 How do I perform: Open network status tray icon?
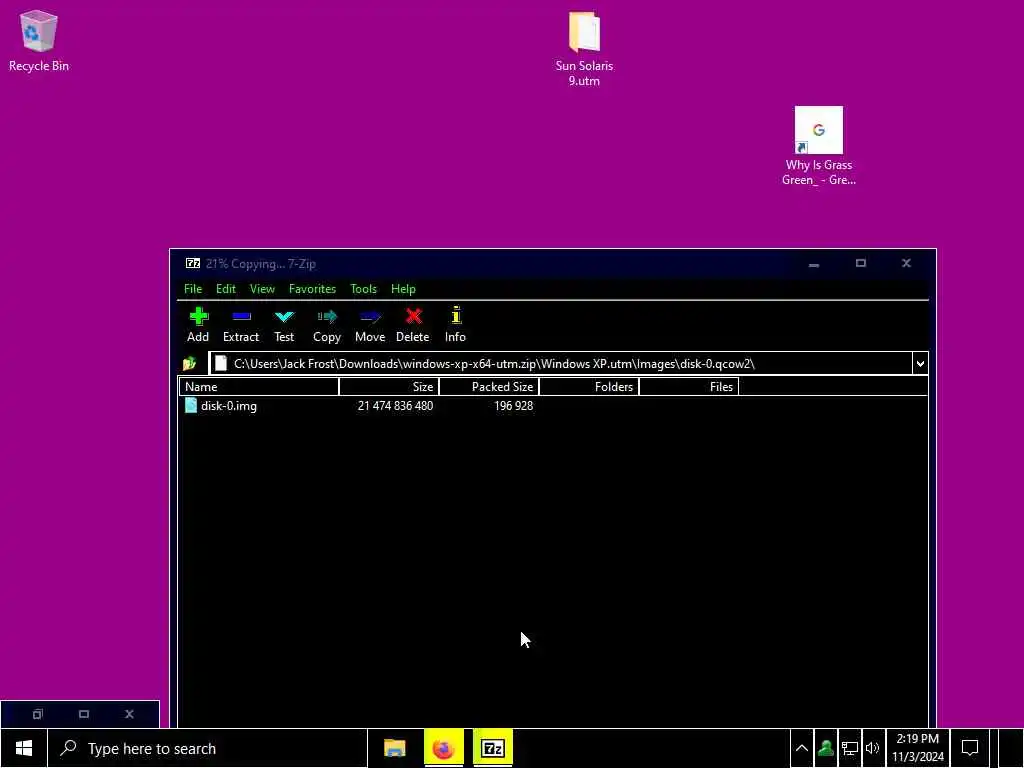point(849,748)
